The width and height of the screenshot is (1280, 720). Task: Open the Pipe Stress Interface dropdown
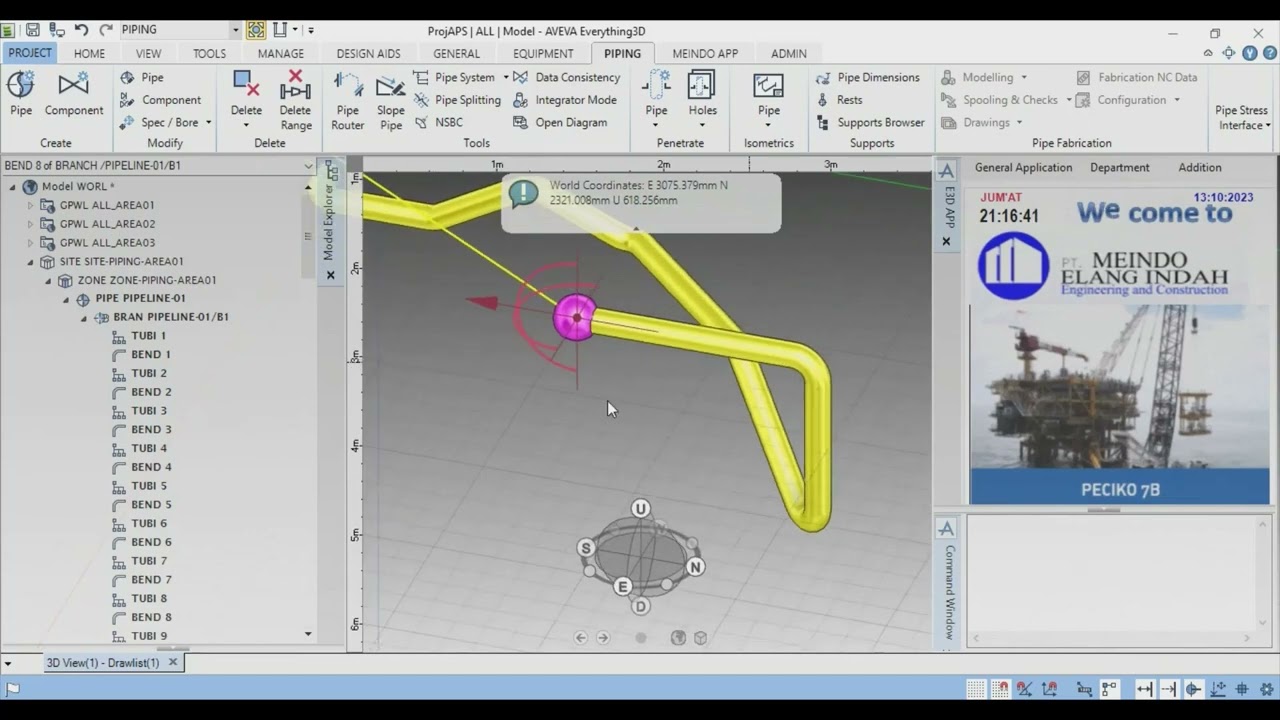coord(1241,118)
